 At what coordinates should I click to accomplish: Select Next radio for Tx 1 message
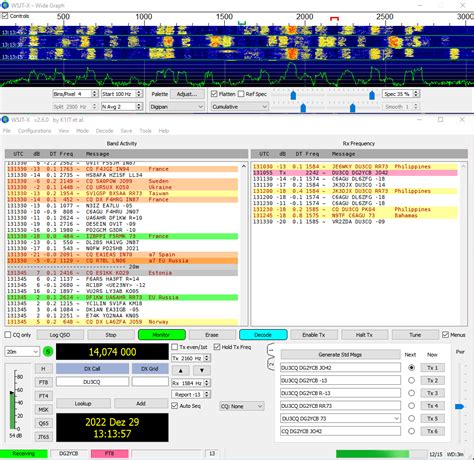tap(411, 368)
